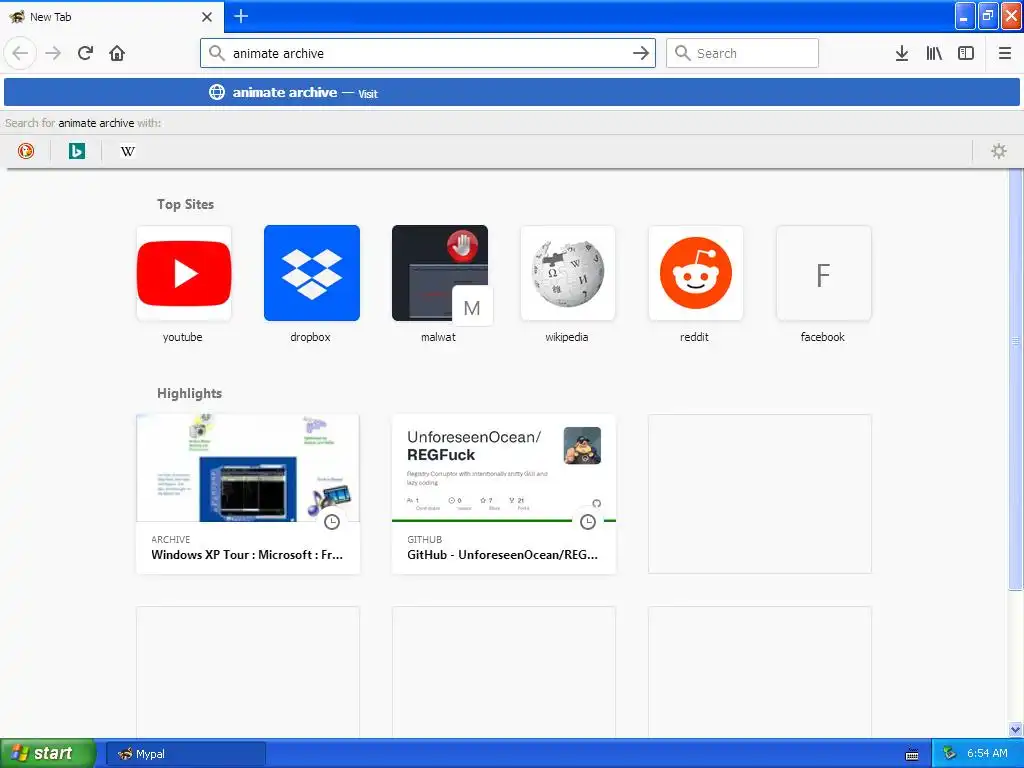Search with the DuckDuckGo engine icon
The width and height of the screenshot is (1024, 768).
pyautogui.click(x=26, y=151)
